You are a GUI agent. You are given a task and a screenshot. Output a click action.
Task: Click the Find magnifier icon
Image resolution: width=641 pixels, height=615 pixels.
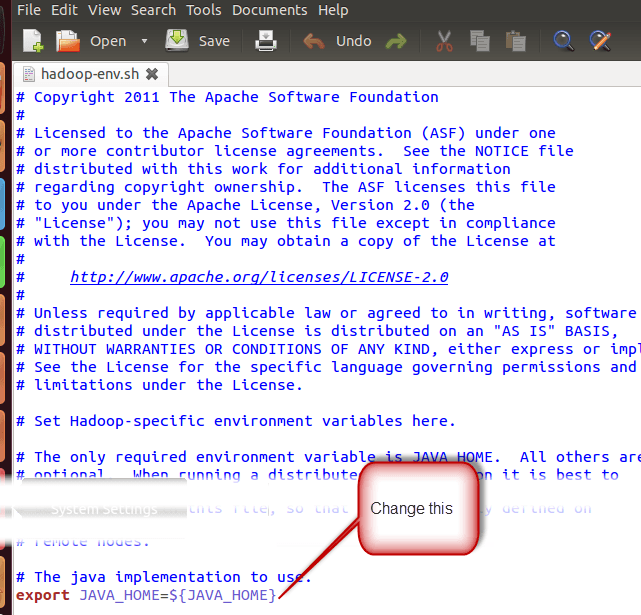(x=564, y=41)
